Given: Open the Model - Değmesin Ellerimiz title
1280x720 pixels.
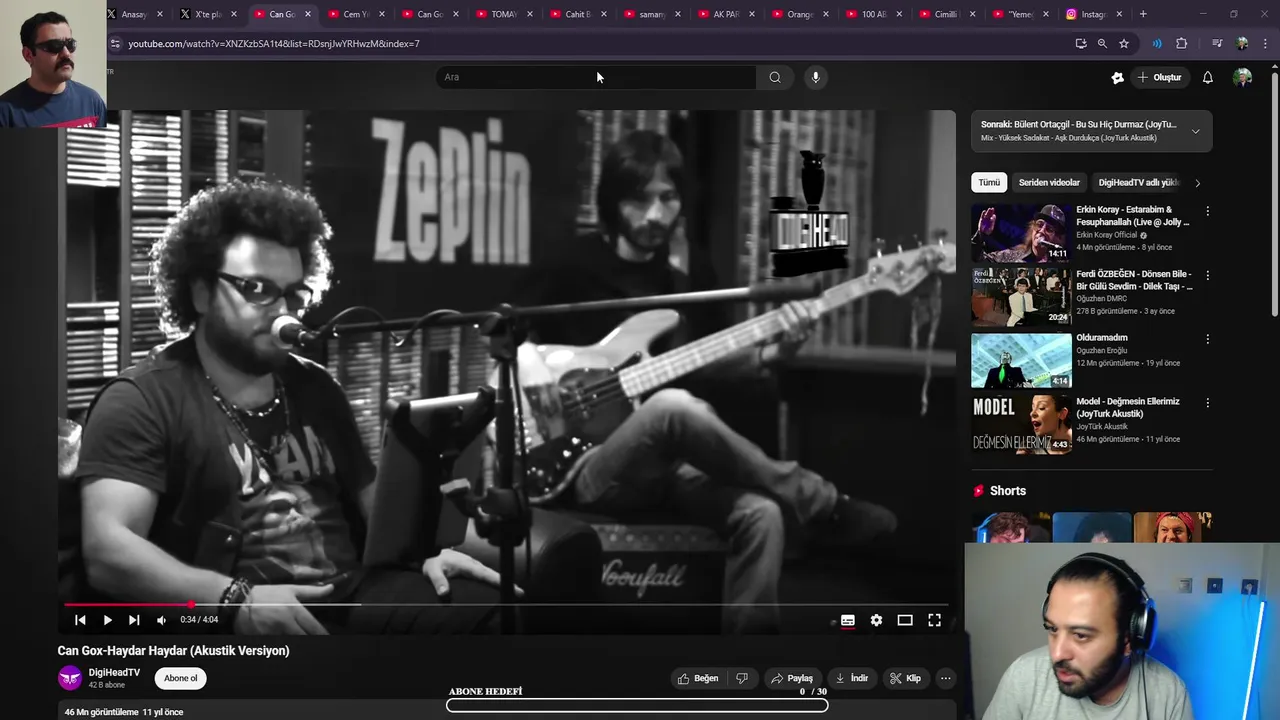Looking at the screenshot, I should [1128, 407].
